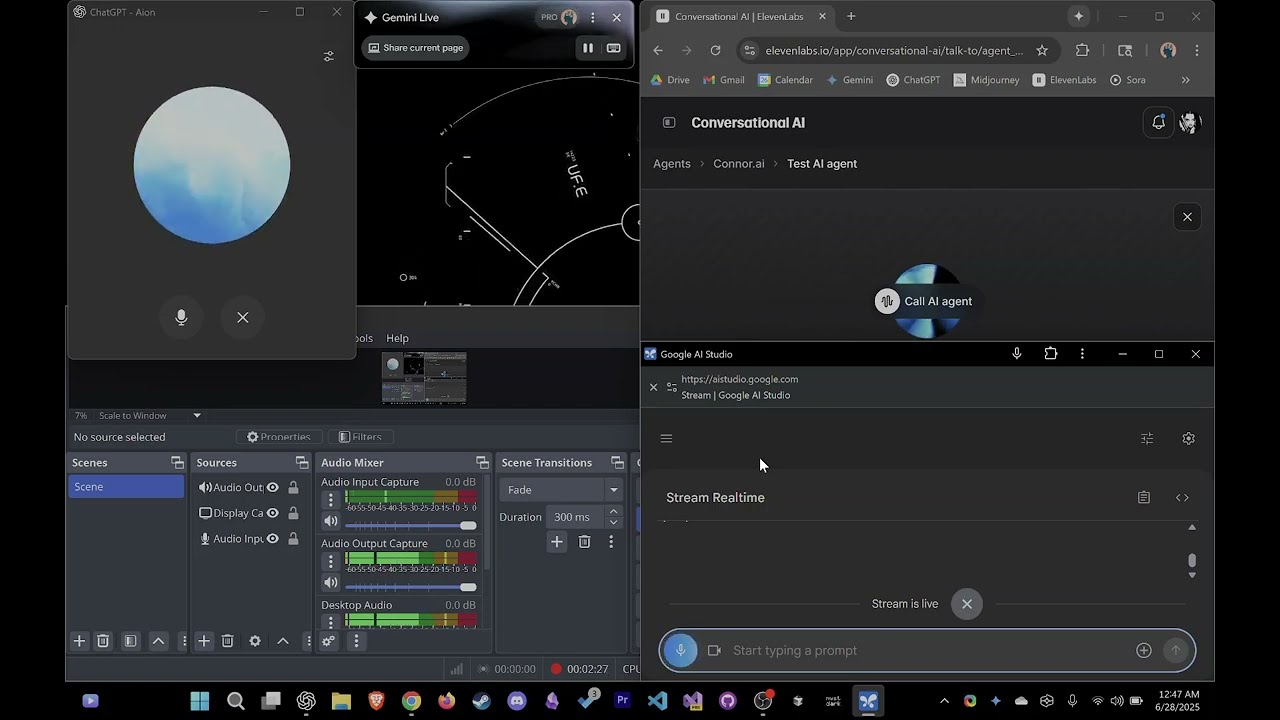Screen dimensions: 1280x720
Task: Increase transition Duration stepper up
Action: point(614,512)
